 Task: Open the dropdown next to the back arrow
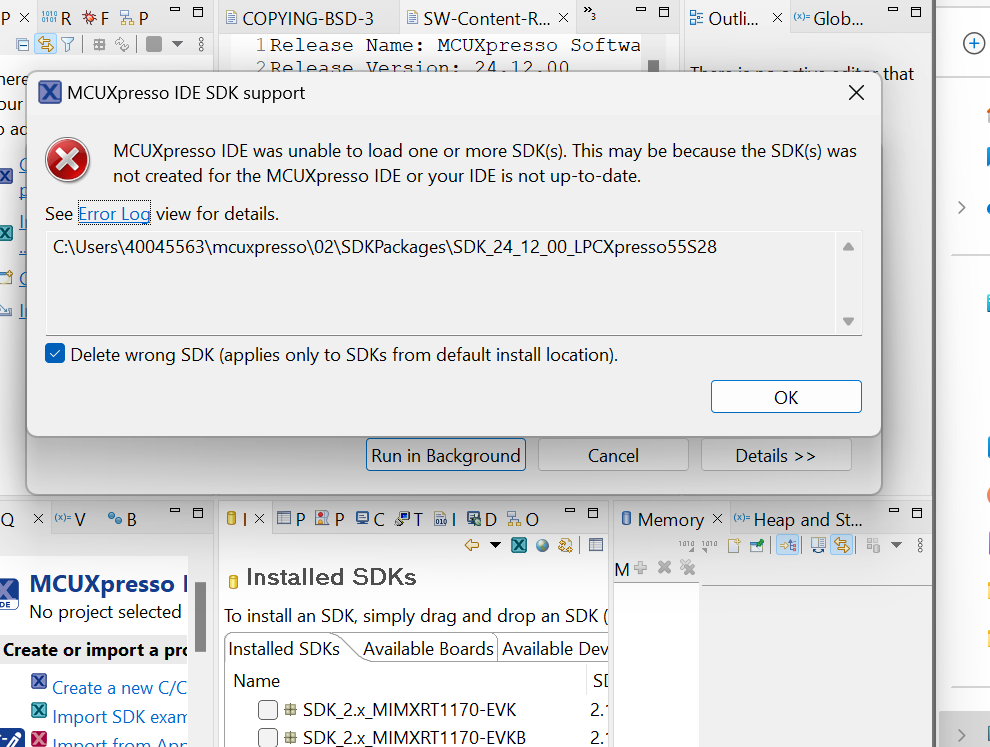(495, 545)
